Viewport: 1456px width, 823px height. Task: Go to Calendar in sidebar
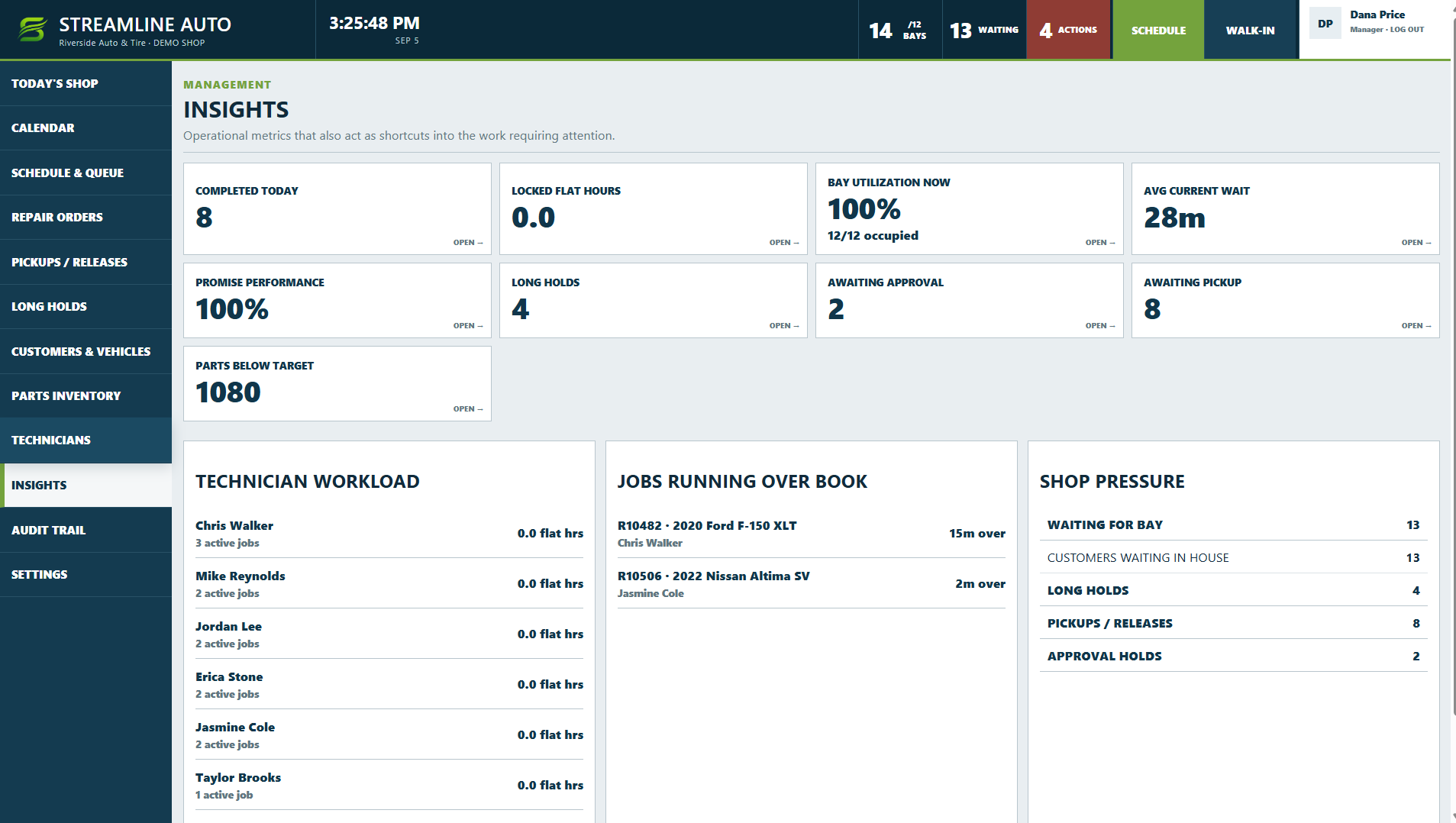pyautogui.click(x=86, y=127)
